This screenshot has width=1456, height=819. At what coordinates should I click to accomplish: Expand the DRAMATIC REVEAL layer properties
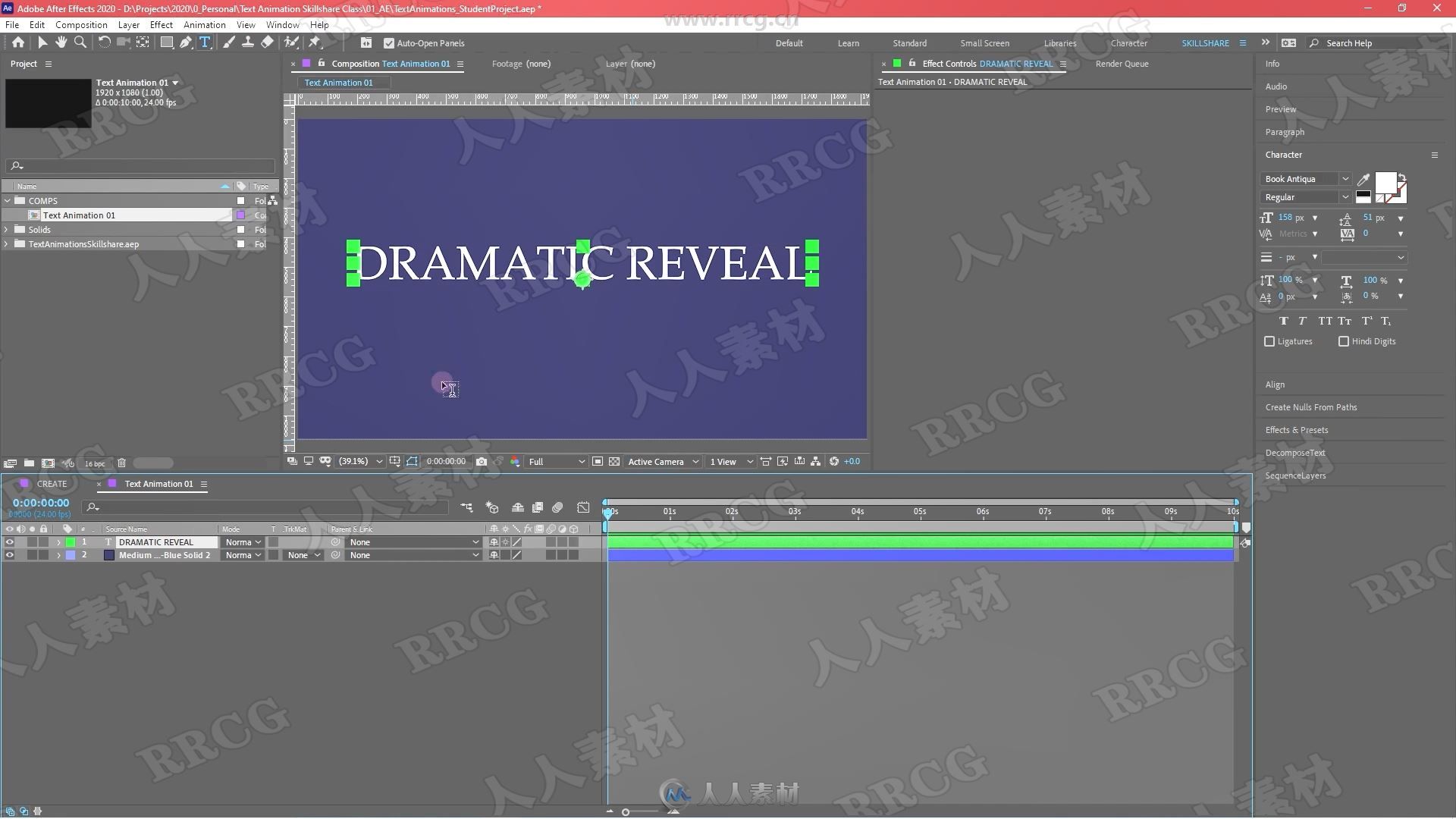click(x=58, y=542)
